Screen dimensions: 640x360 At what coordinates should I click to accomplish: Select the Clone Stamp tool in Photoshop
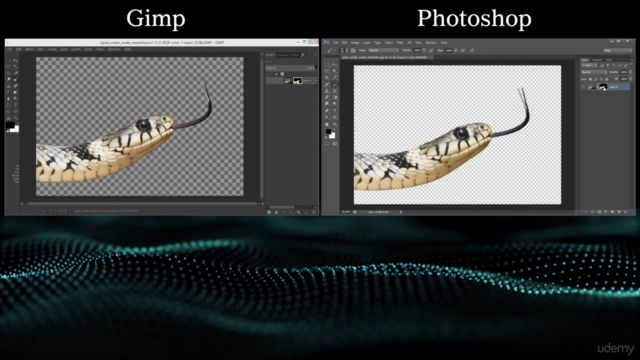click(x=327, y=91)
